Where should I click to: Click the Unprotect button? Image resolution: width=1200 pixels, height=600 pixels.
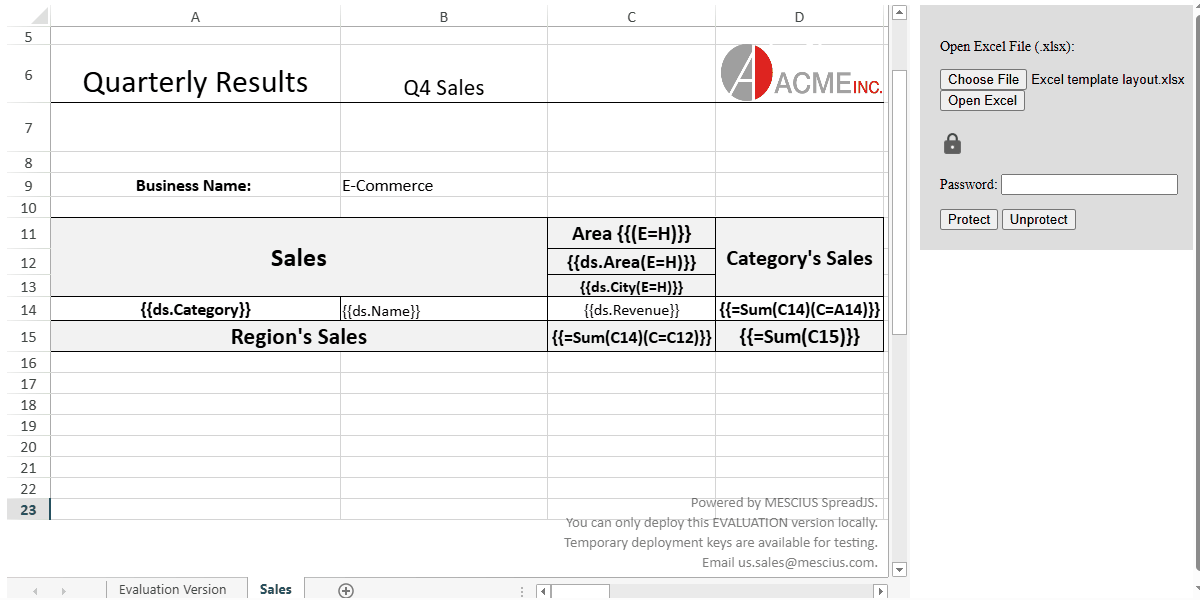(x=1039, y=219)
